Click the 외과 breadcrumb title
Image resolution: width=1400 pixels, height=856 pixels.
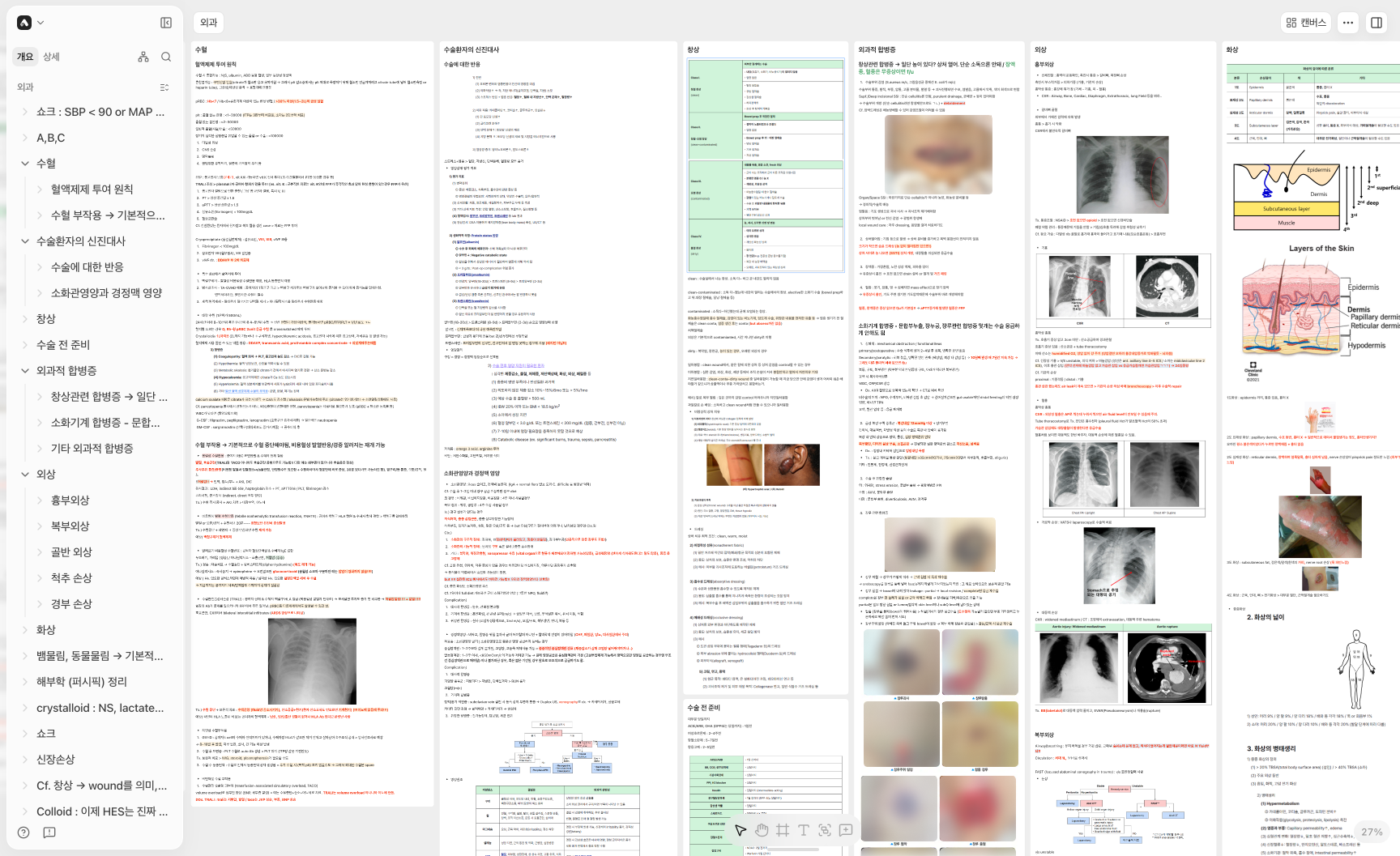click(x=209, y=23)
